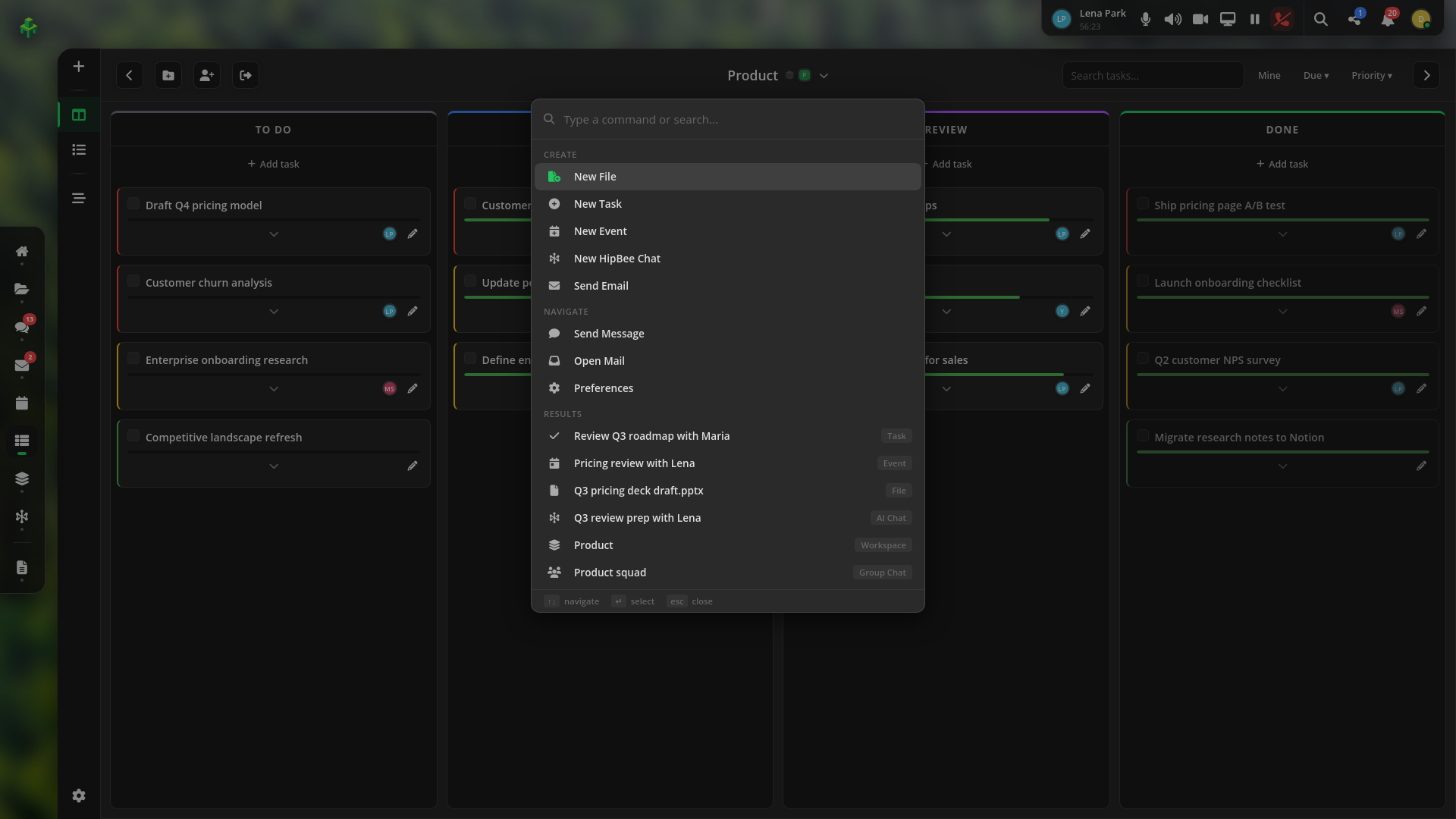Select New Task in command palette
The image size is (1456, 819).
[x=728, y=204]
